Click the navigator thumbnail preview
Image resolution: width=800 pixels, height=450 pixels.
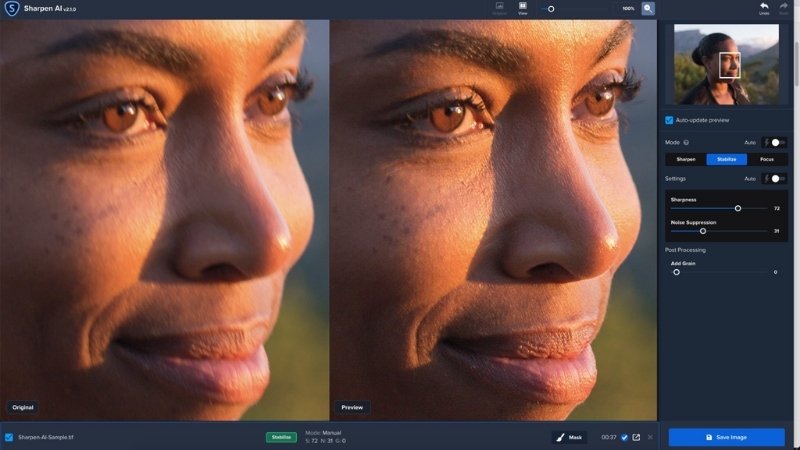[727, 65]
